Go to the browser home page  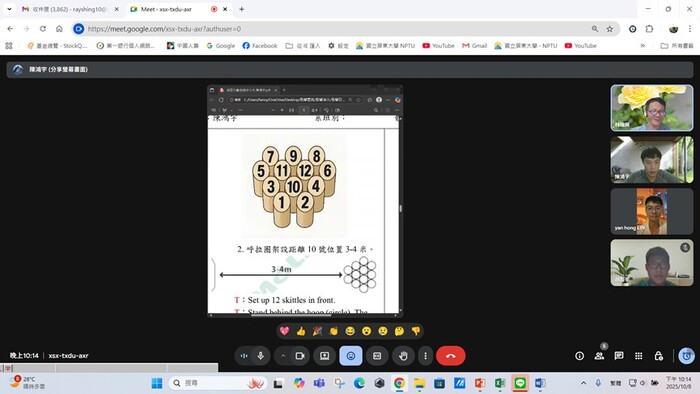pyautogui.click(x=59, y=29)
